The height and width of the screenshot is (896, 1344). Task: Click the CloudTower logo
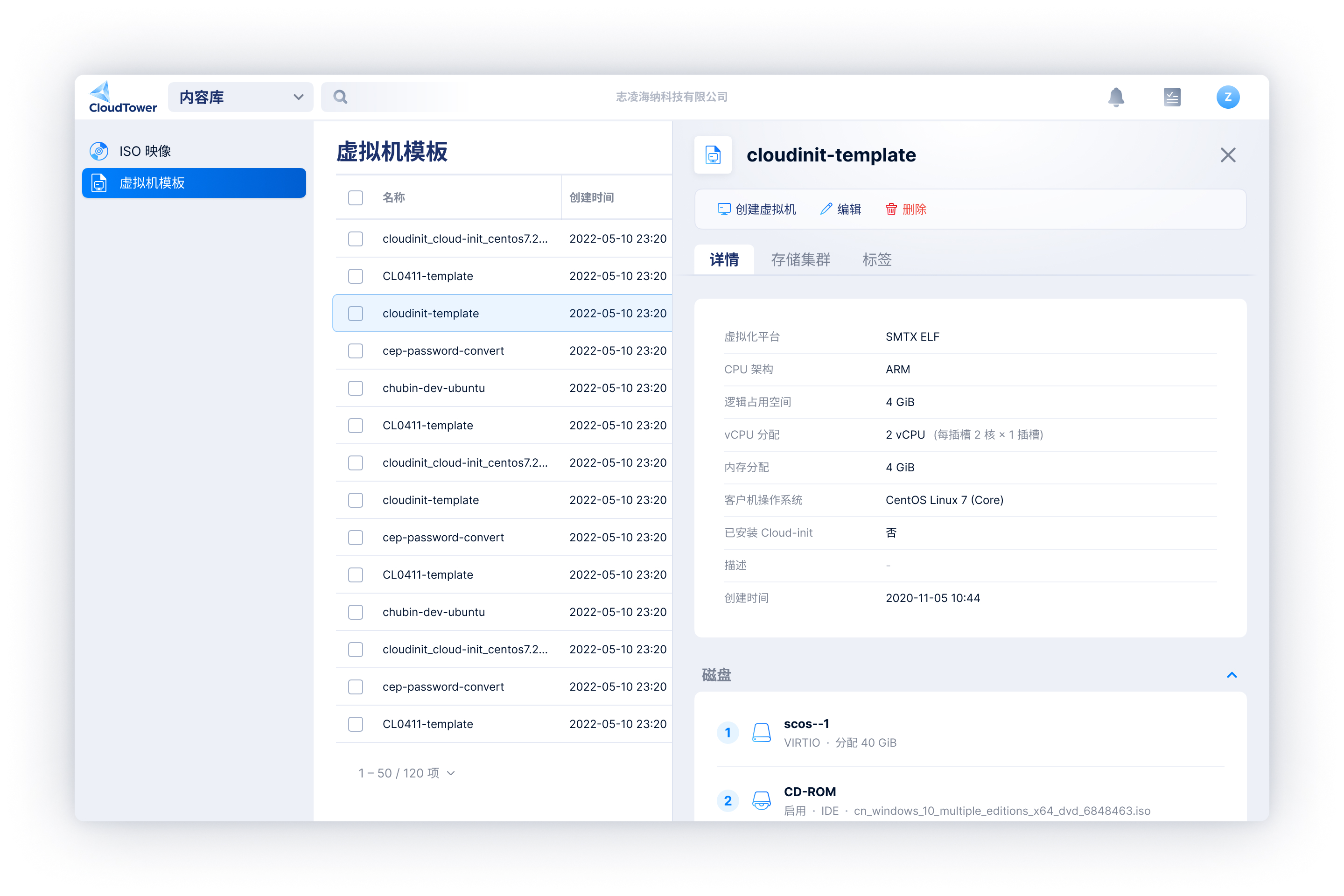click(123, 97)
